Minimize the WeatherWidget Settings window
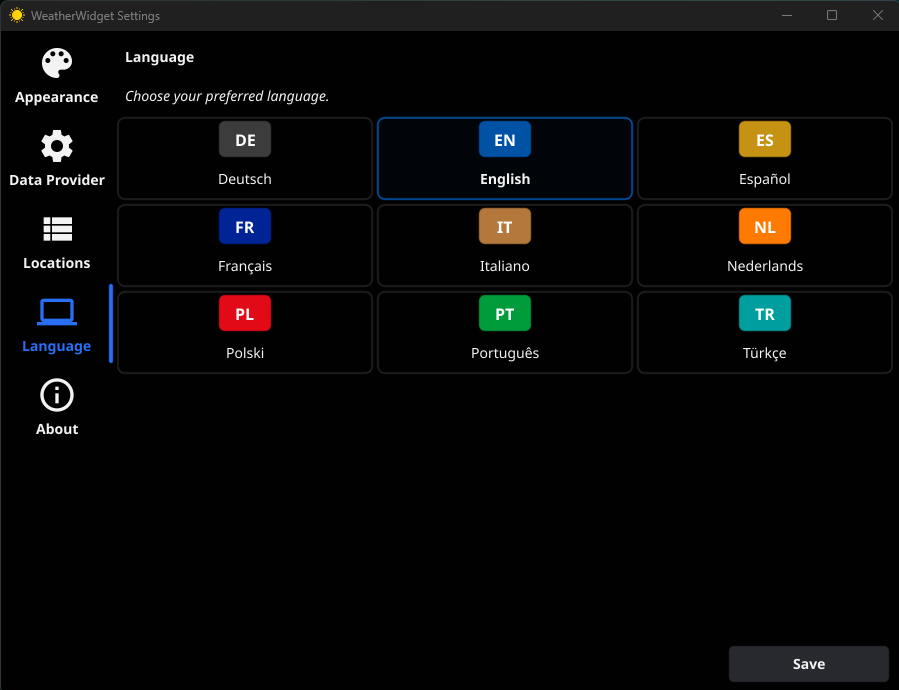This screenshot has width=899, height=690. pos(787,15)
